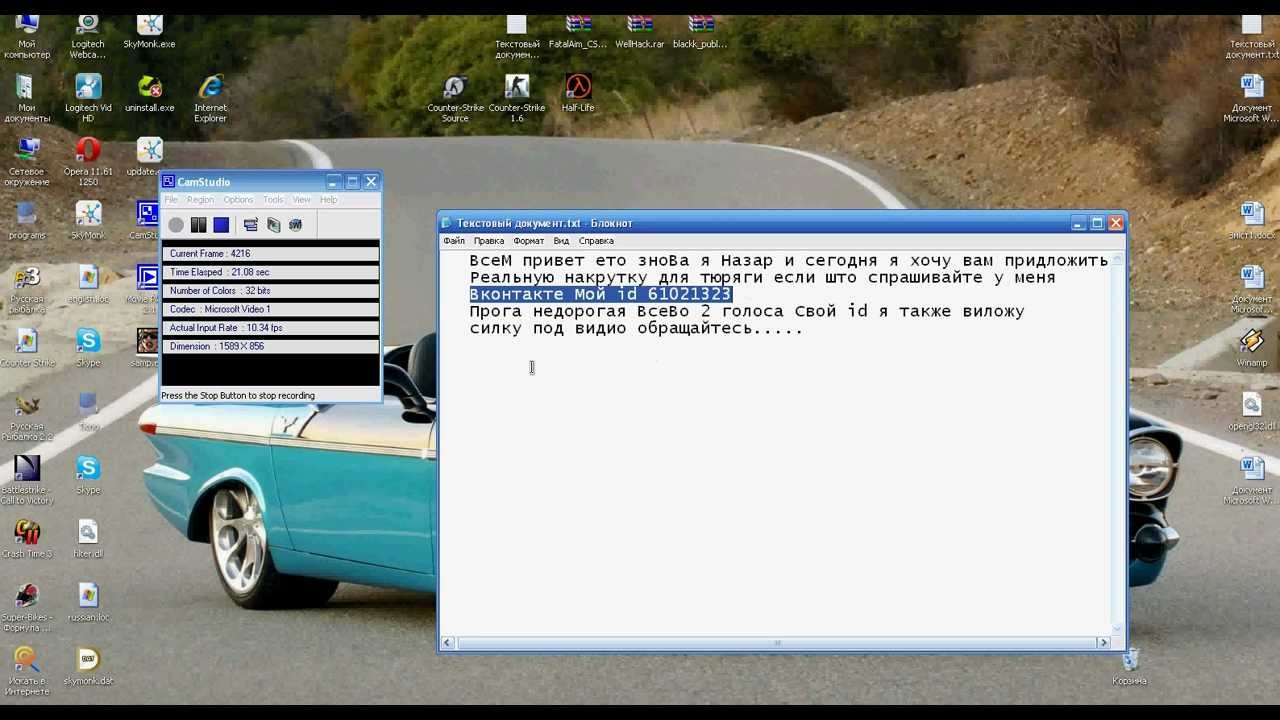Select FatalAim_CS archive desktop icon
This screenshot has height=720, width=1280.
click(x=578, y=32)
